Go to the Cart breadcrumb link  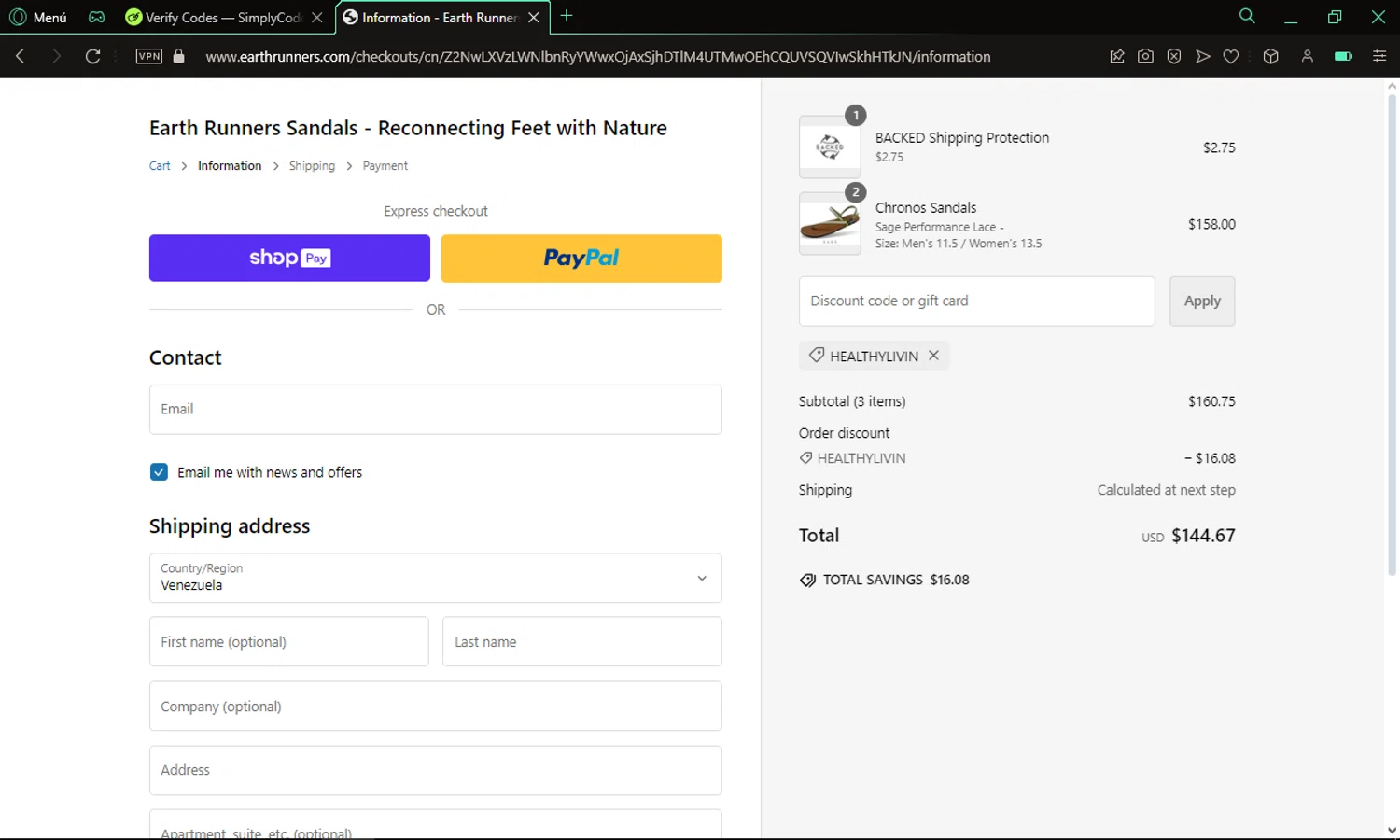[x=160, y=166]
